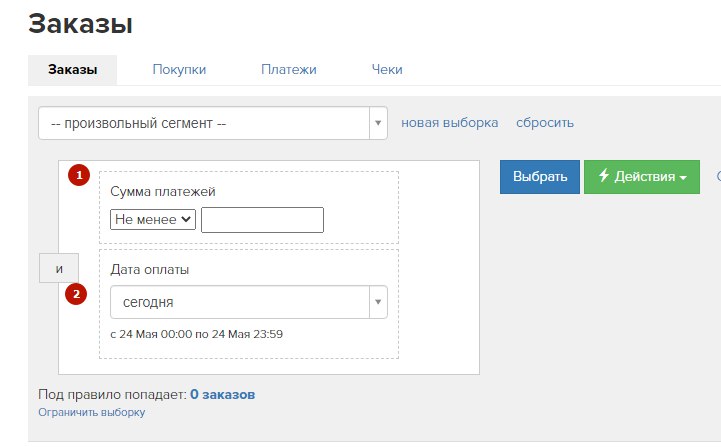Open the Платежи tab
This screenshot has width=721, height=447.
[x=288, y=69]
